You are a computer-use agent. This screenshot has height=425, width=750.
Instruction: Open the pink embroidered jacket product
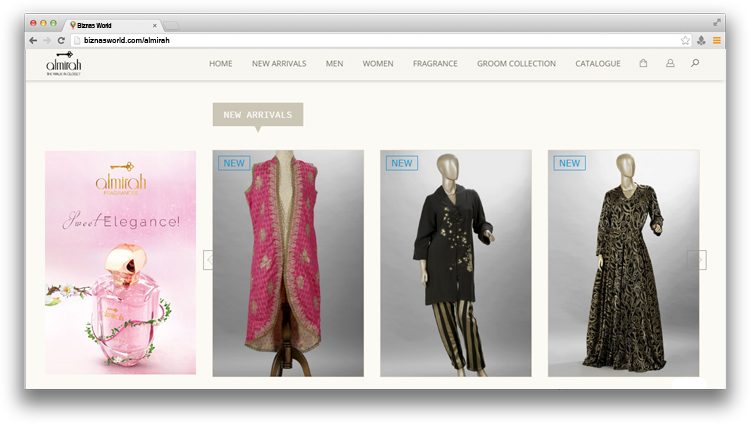tap(288, 263)
